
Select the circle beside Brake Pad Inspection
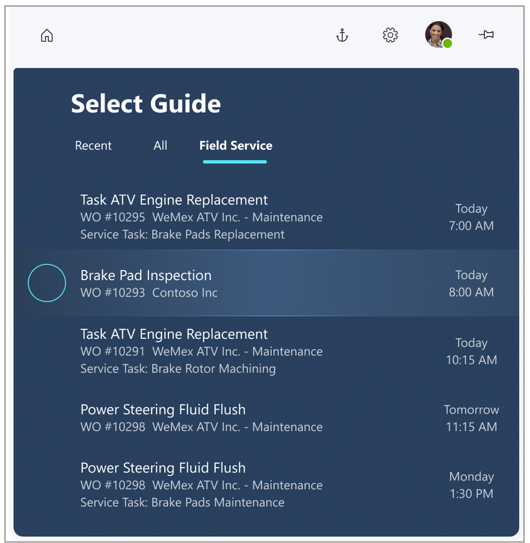(47, 283)
